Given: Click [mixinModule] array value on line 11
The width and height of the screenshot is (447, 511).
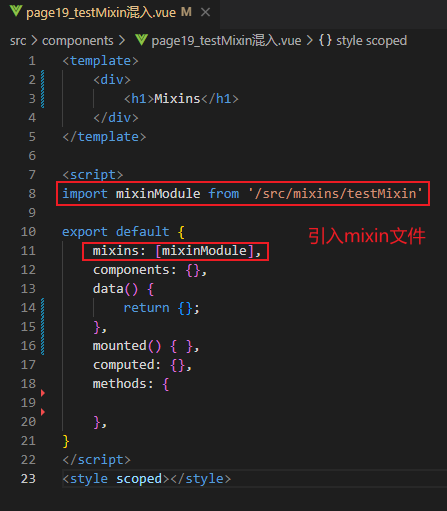Looking at the screenshot, I should 204,251.
